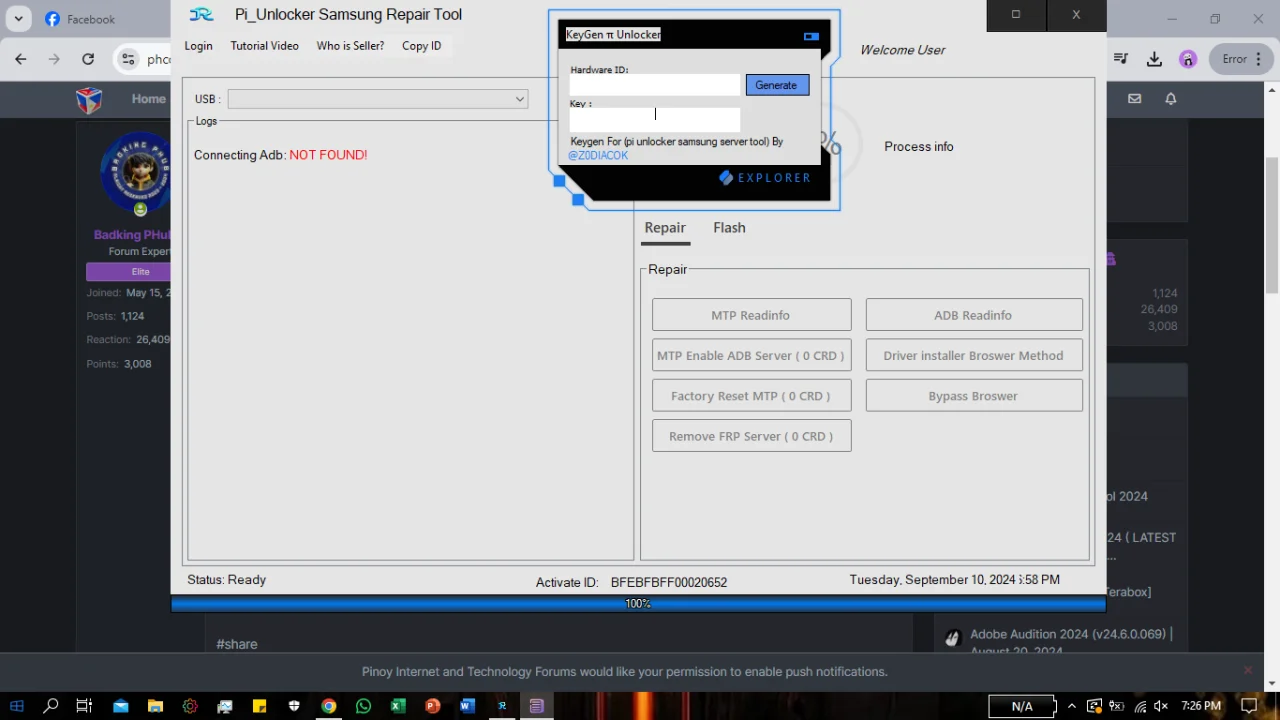The width and height of the screenshot is (1280, 720).
Task: Open the Wi-Fi network tray icon
Action: tap(1140, 706)
